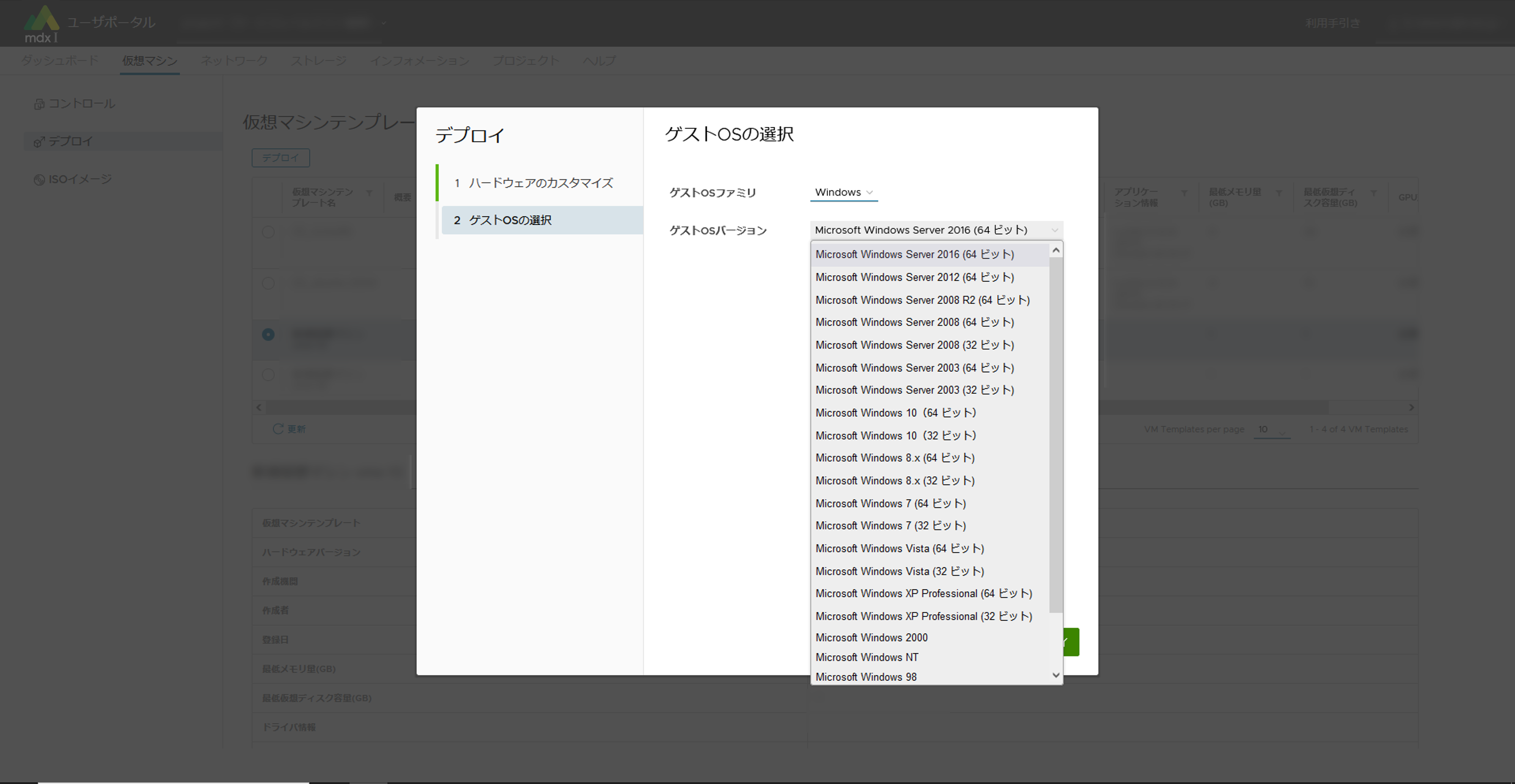Select the second template radio button
This screenshot has height=784, width=1515.
pos(268,283)
